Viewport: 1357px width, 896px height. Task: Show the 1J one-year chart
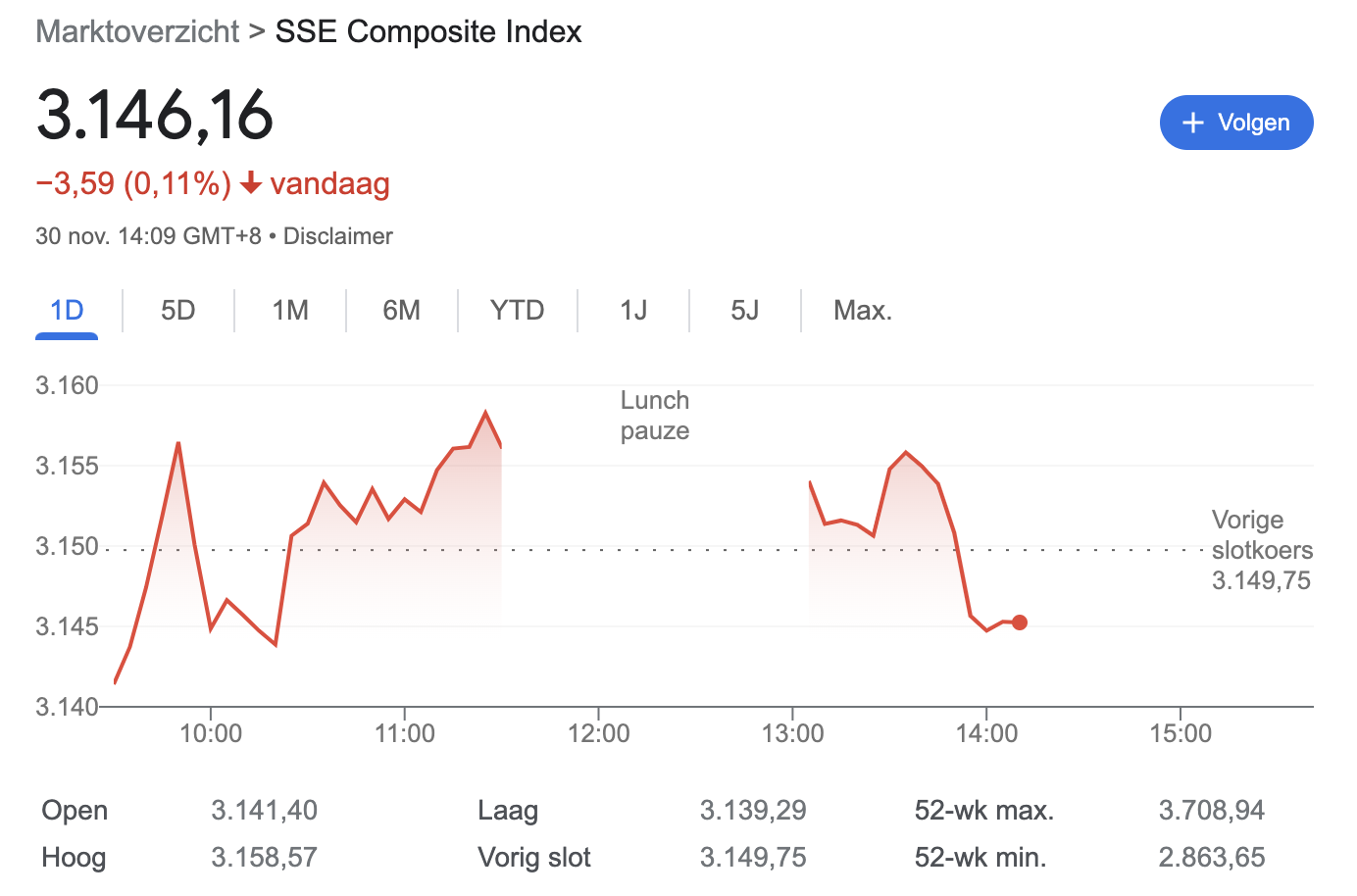point(633,311)
